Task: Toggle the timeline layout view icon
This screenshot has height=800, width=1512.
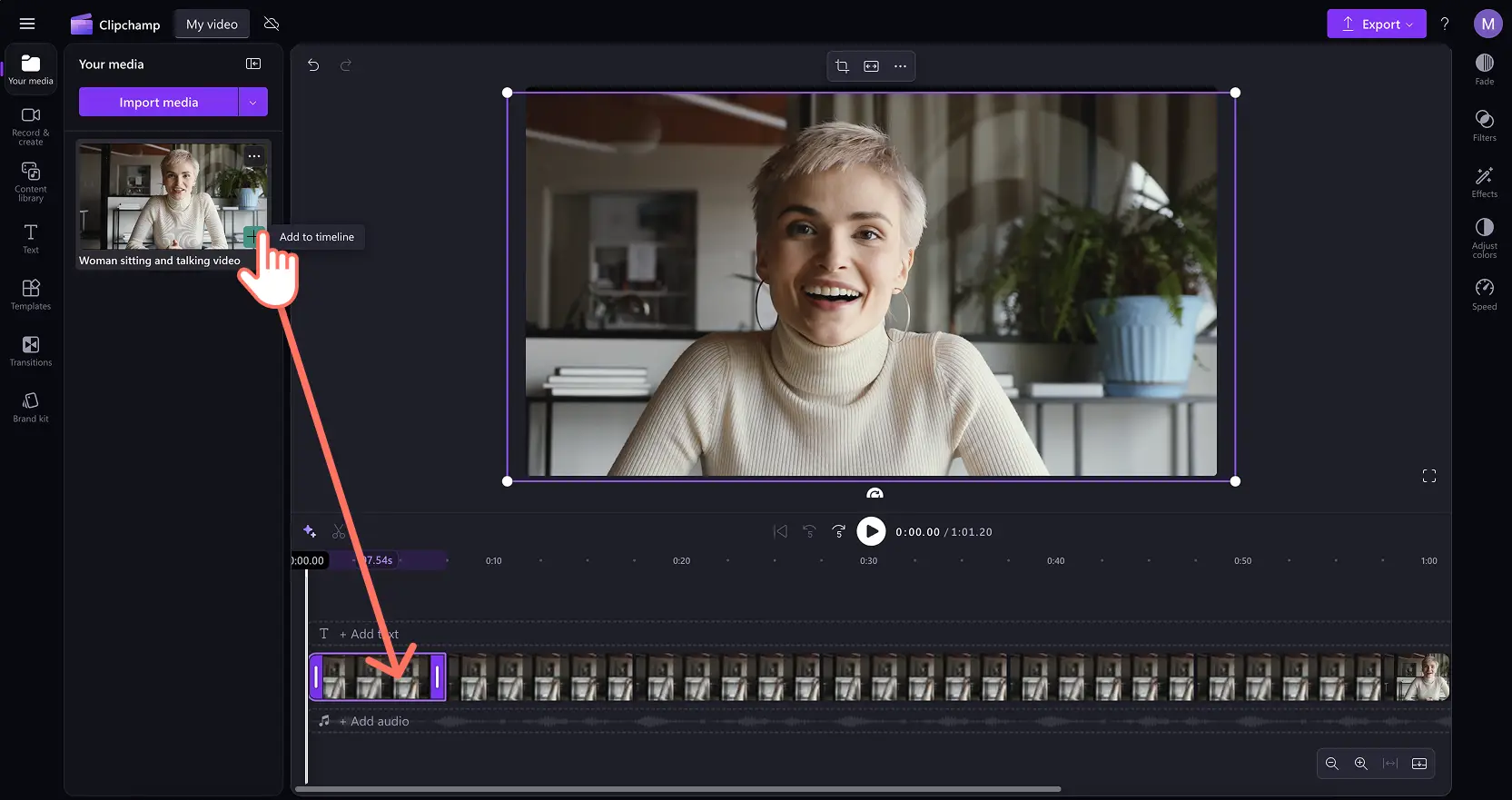Action: click(x=1419, y=764)
